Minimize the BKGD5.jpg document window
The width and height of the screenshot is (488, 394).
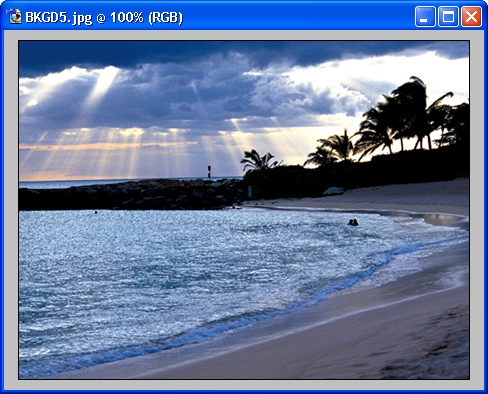coord(425,17)
